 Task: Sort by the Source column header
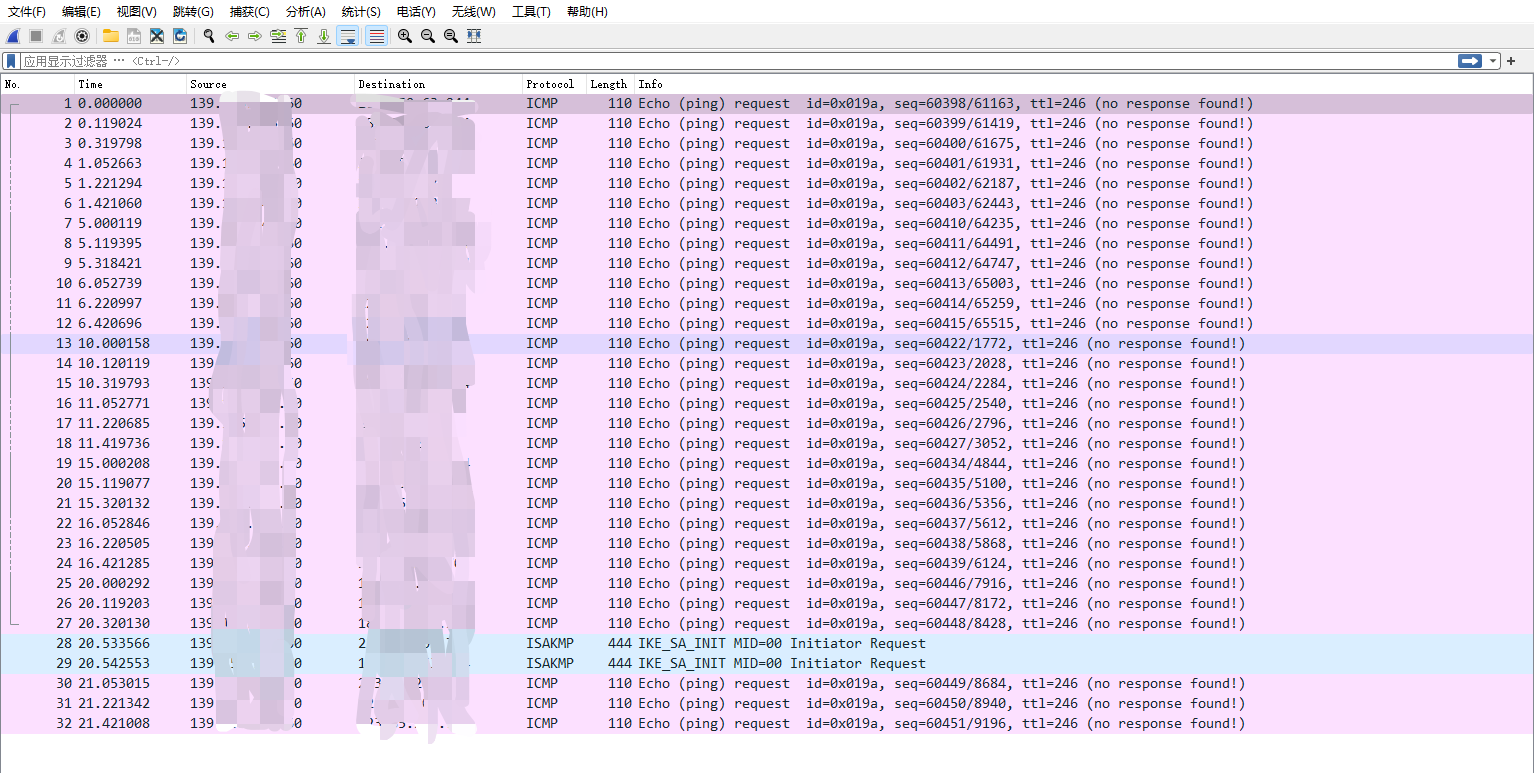tap(270, 84)
